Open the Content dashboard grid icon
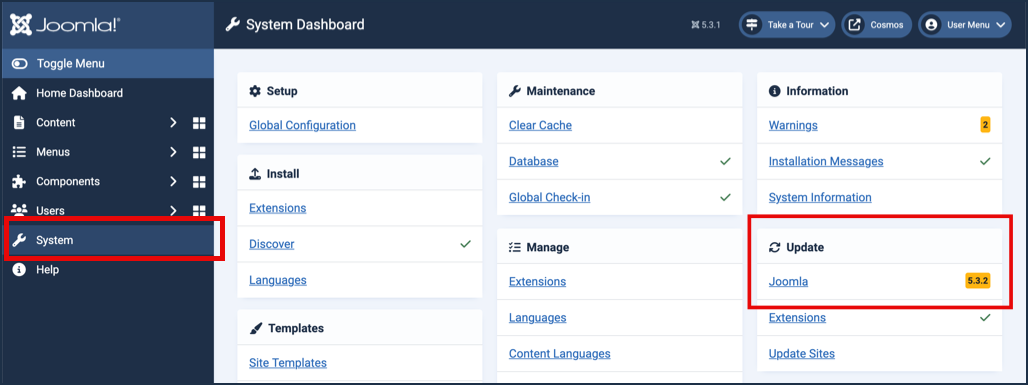Viewport: 1028px width, 385px height. pos(199,123)
